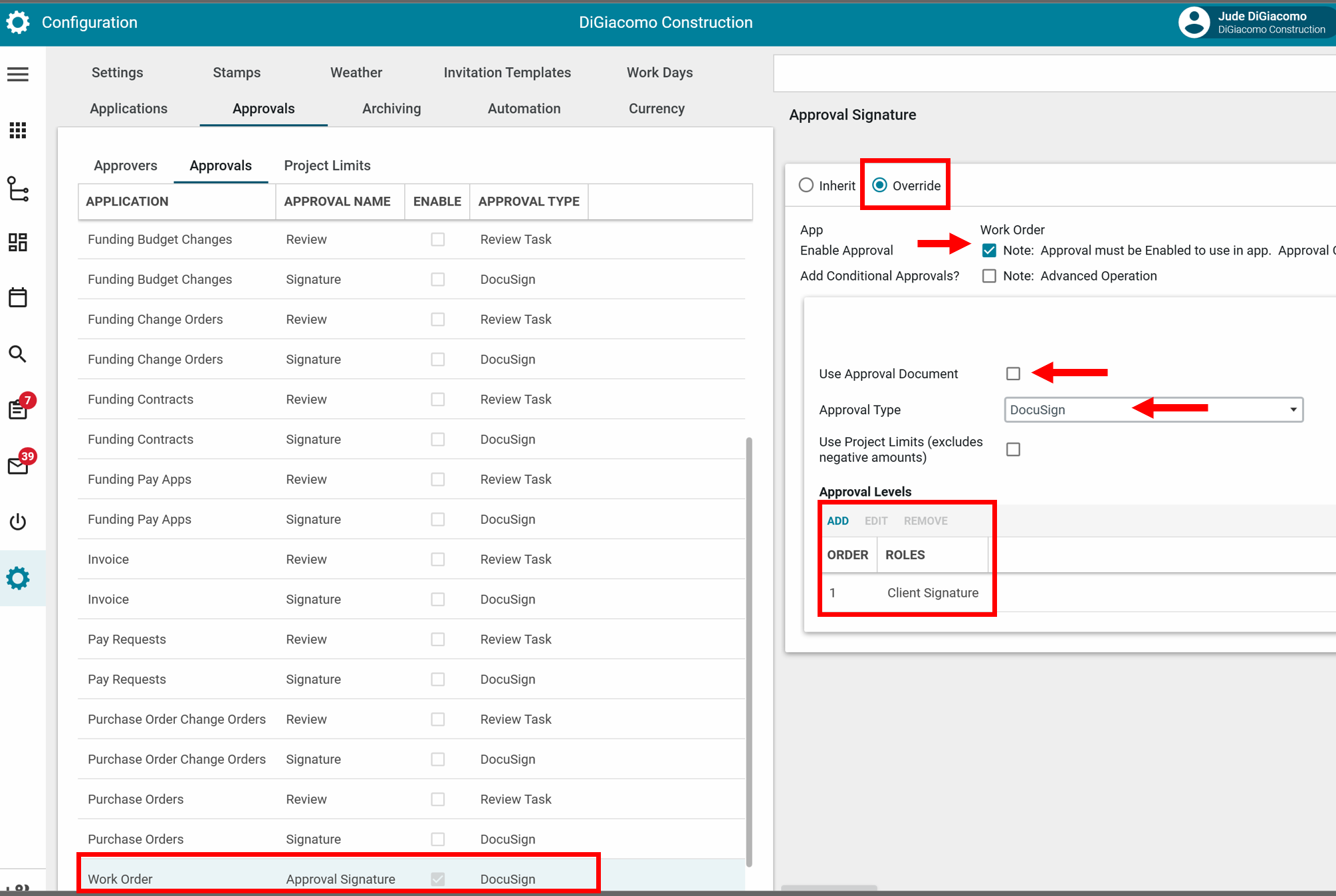Image resolution: width=1336 pixels, height=896 pixels.
Task: Switch to the Project Limits tab
Action: (x=327, y=166)
